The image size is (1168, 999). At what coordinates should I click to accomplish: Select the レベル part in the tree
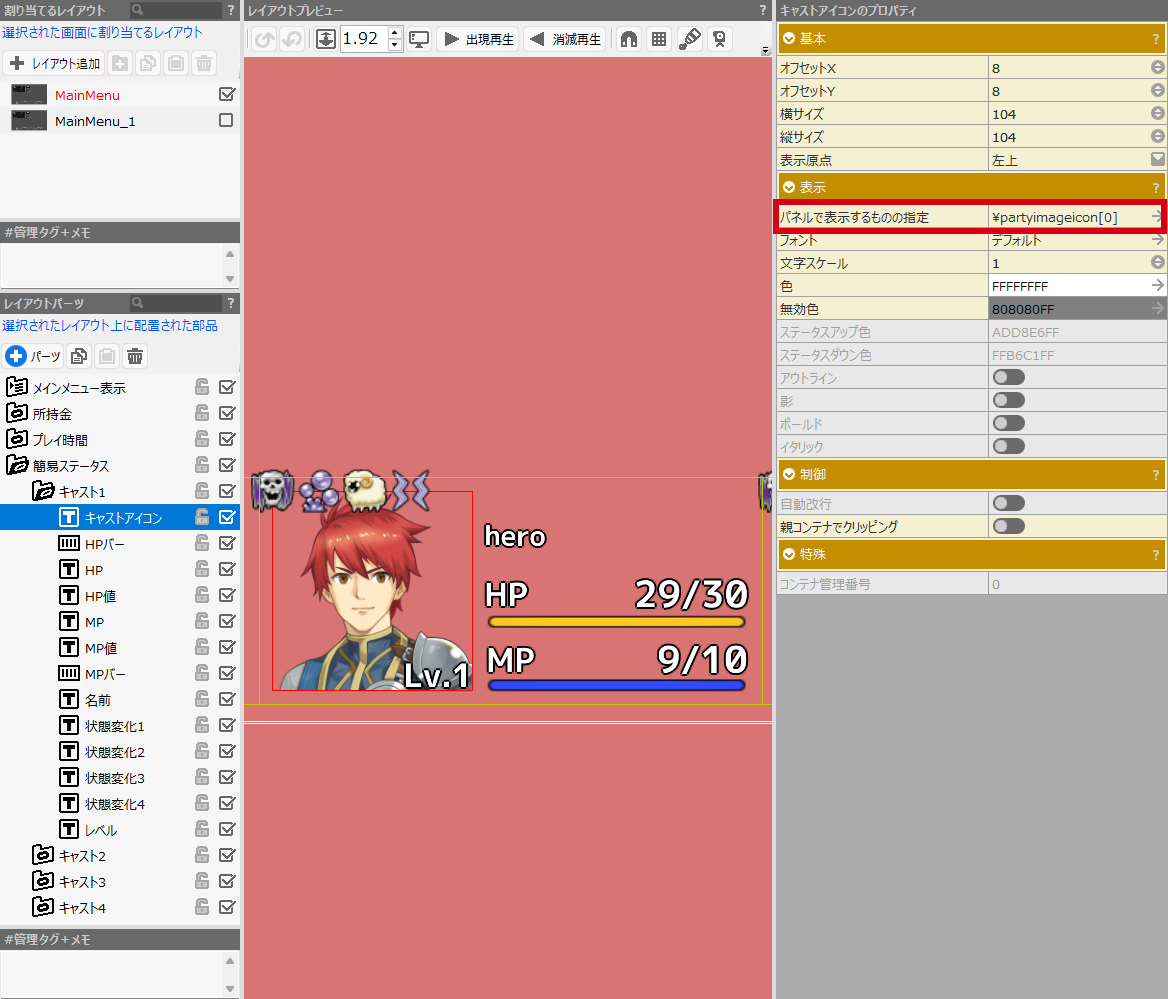pos(101,830)
